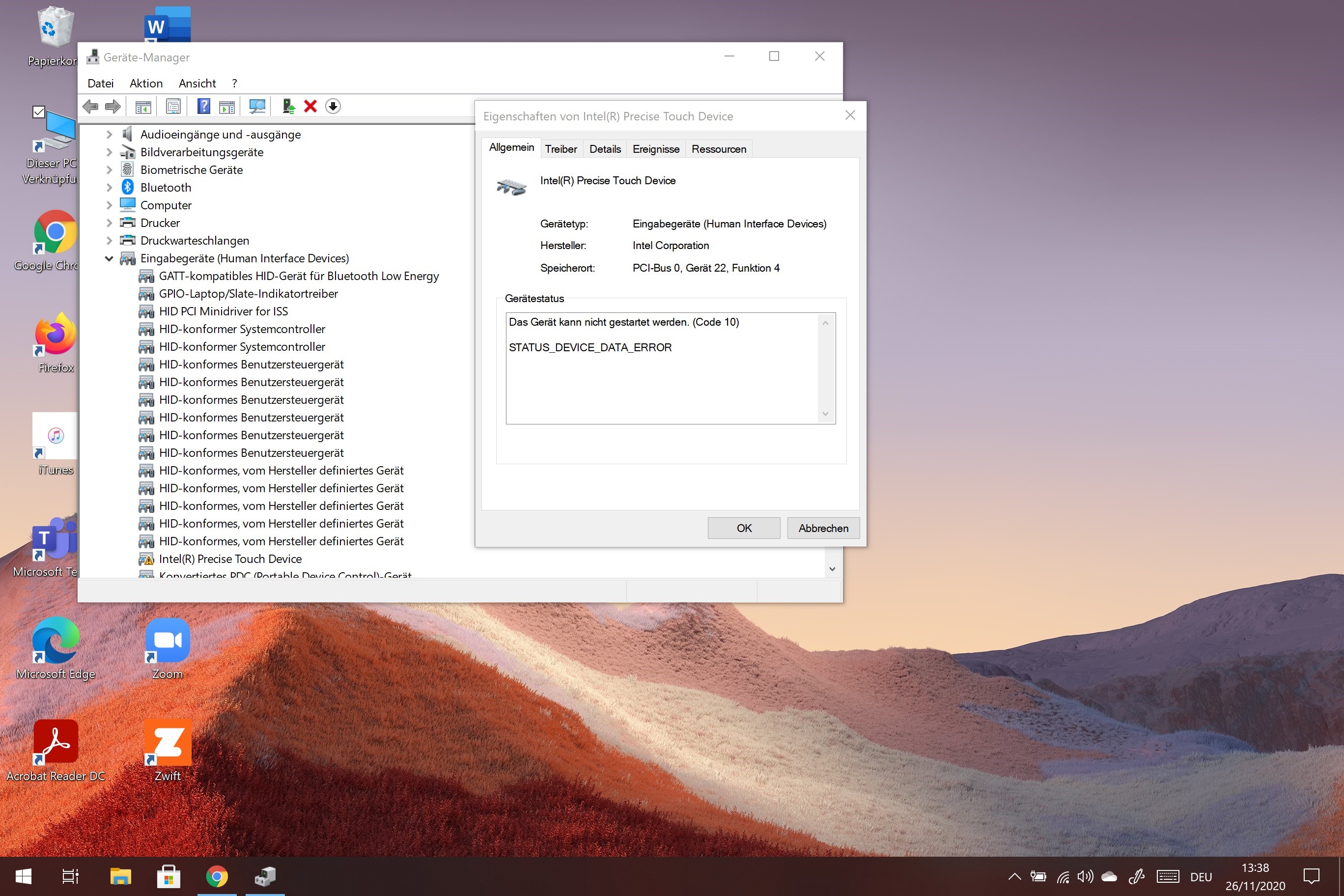Click the volume icon in system tray
Image resolution: width=1344 pixels, height=896 pixels.
tap(1085, 876)
